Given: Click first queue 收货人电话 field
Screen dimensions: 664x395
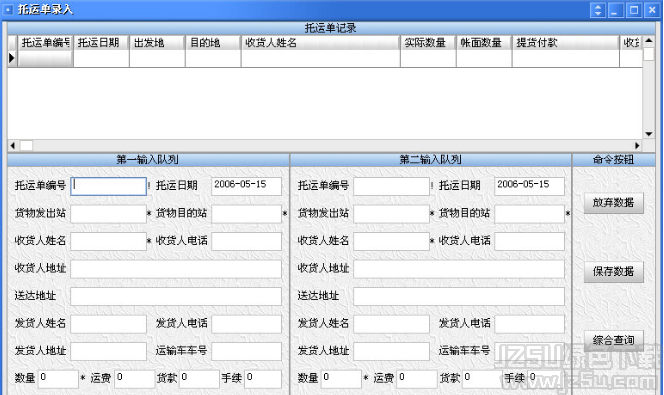Looking at the screenshot, I should pos(246,241).
